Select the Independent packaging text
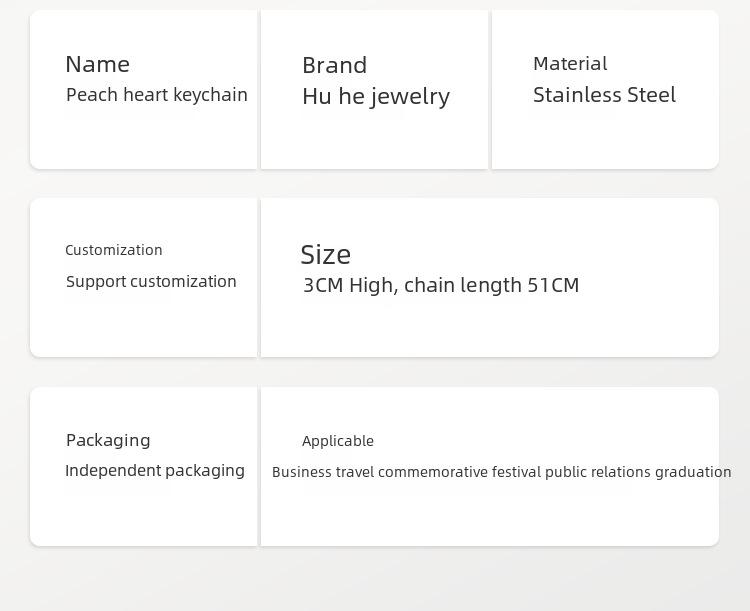Viewport: 750px width, 611px height. click(155, 471)
